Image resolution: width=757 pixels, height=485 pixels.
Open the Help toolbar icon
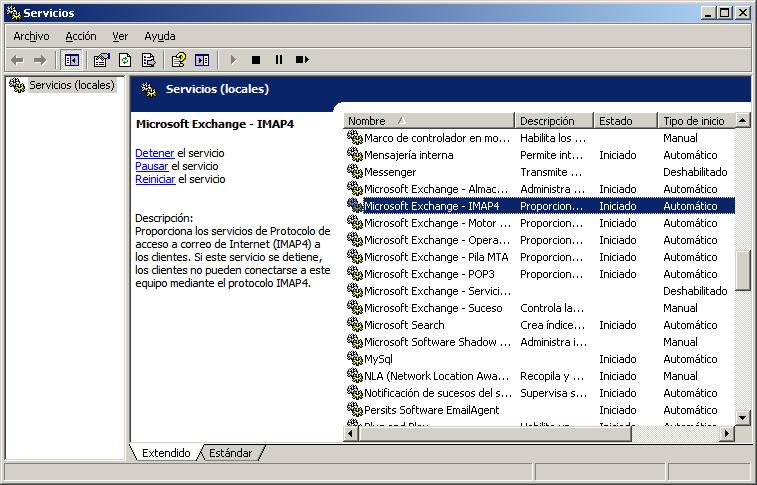click(178, 60)
